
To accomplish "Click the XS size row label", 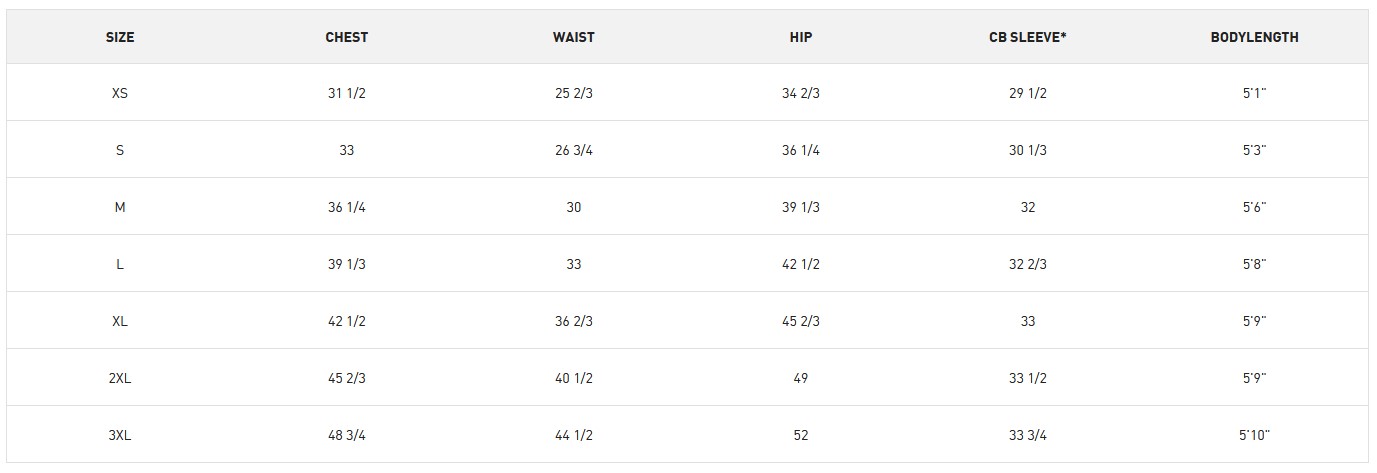I will (120, 93).
